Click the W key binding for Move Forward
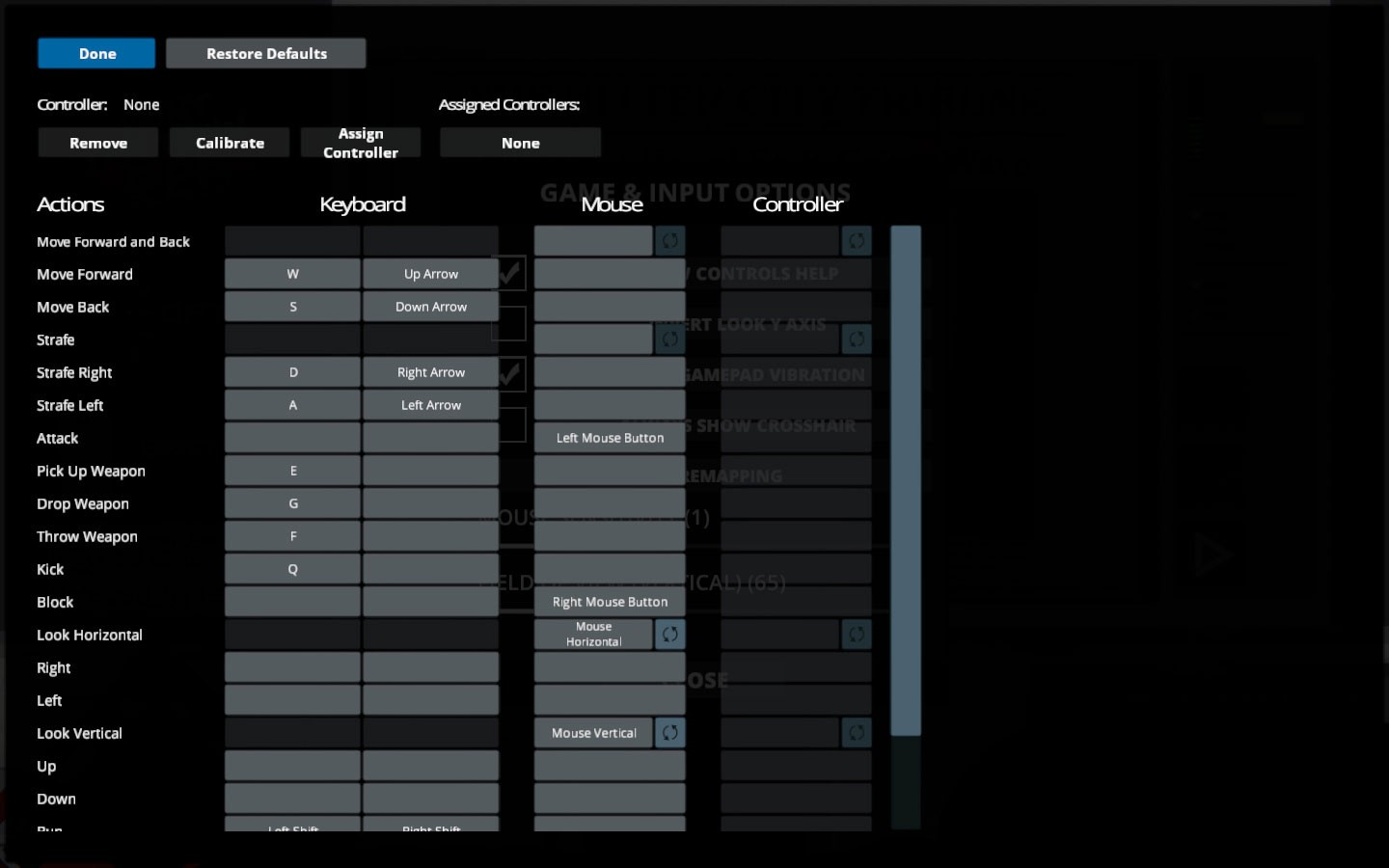1389x868 pixels. pos(292,274)
